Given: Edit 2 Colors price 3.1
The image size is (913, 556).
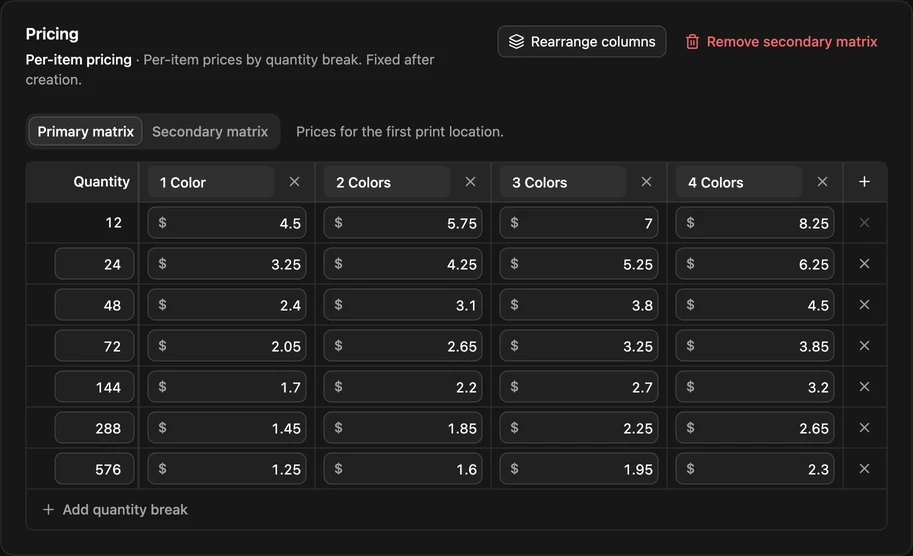Looking at the screenshot, I should (x=403, y=304).
